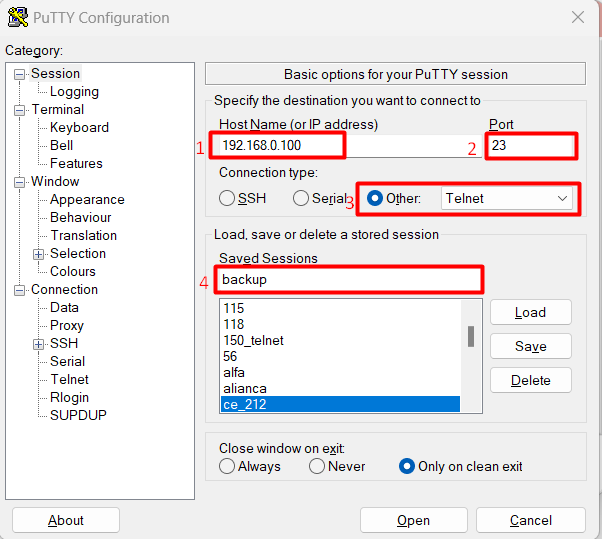
Task: Click the About button
Action: [66, 520]
